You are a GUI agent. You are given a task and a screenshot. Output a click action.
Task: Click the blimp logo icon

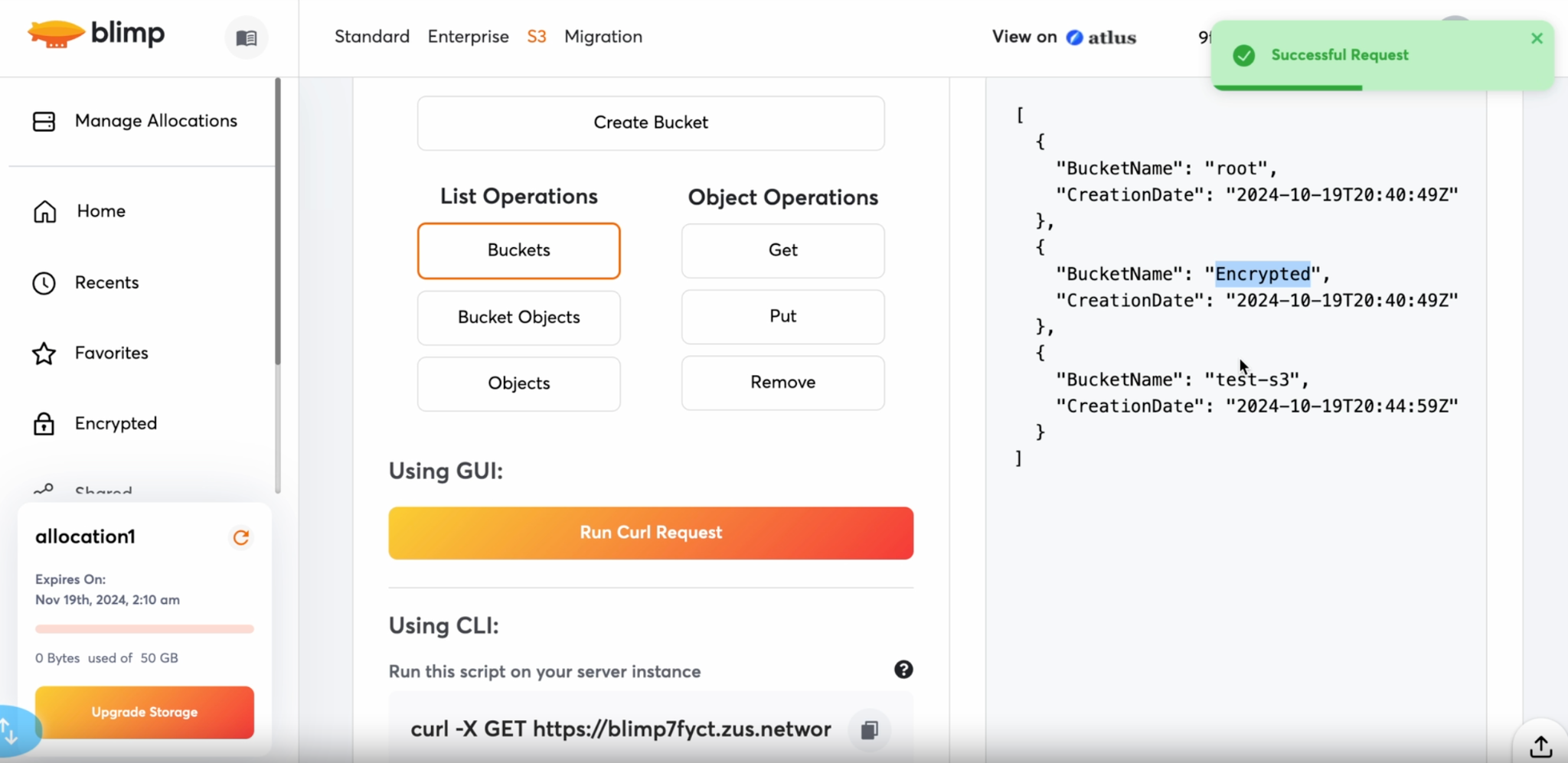click(x=55, y=34)
